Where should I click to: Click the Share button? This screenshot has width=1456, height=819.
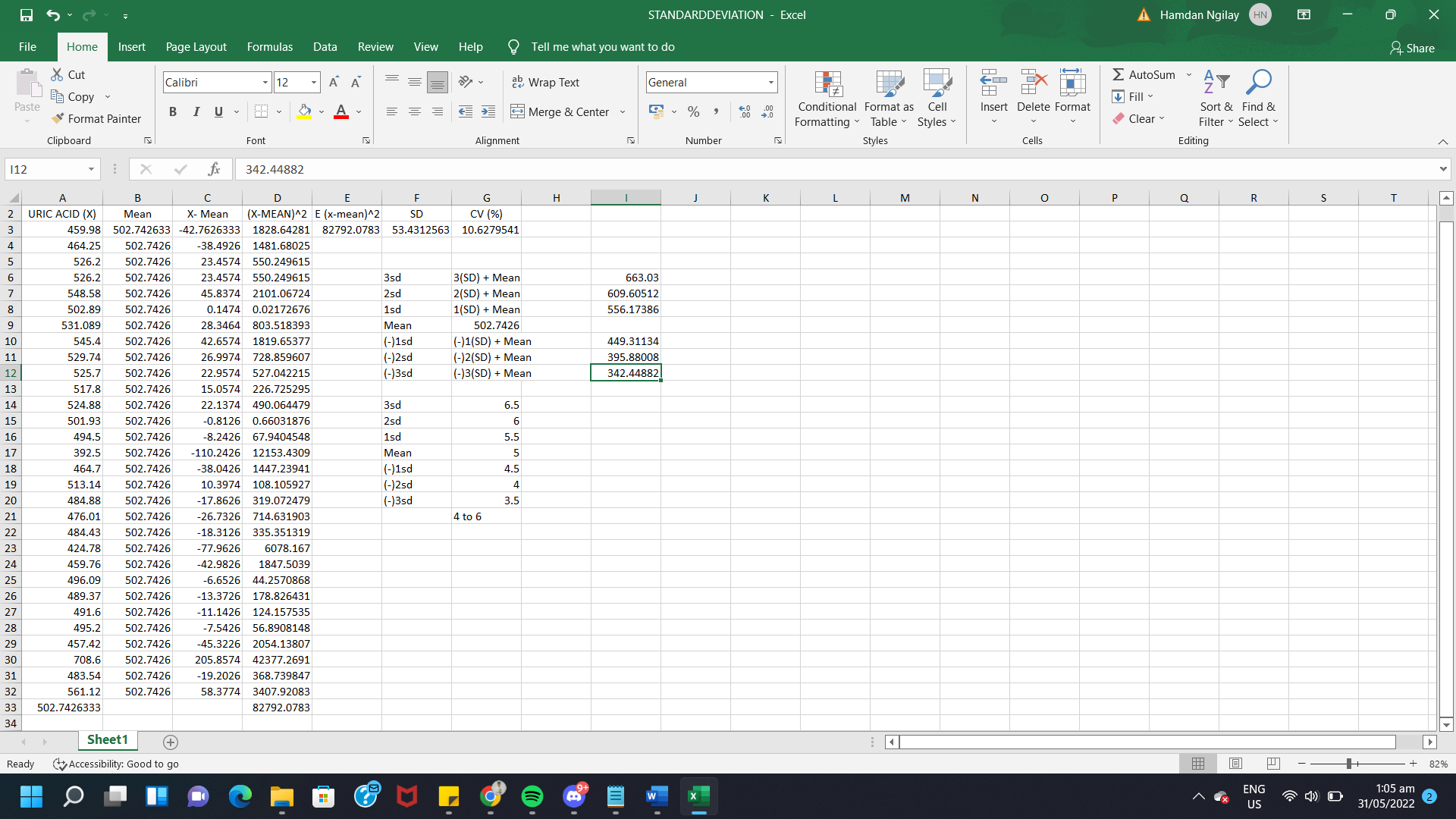[x=1412, y=48]
